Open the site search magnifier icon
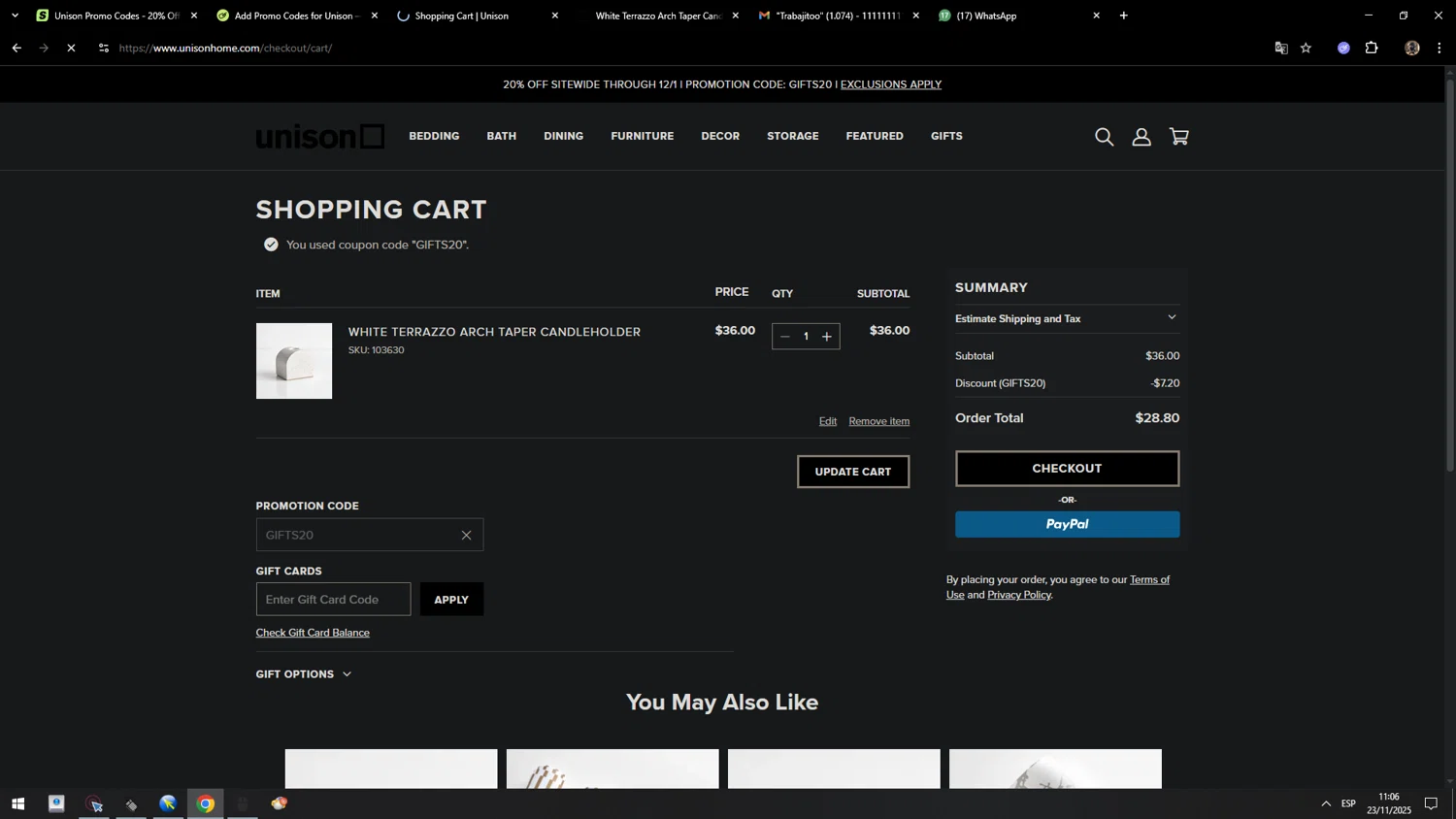Screen dimensions: 1456x819 coord(1104,137)
